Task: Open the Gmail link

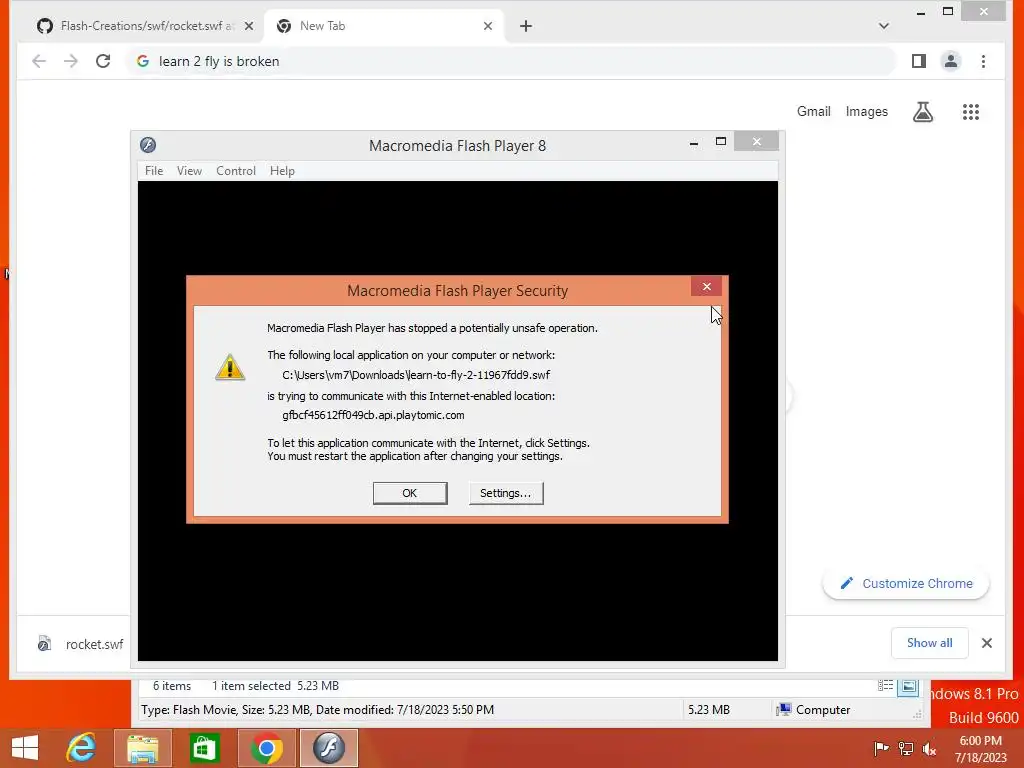Action: pos(814,112)
